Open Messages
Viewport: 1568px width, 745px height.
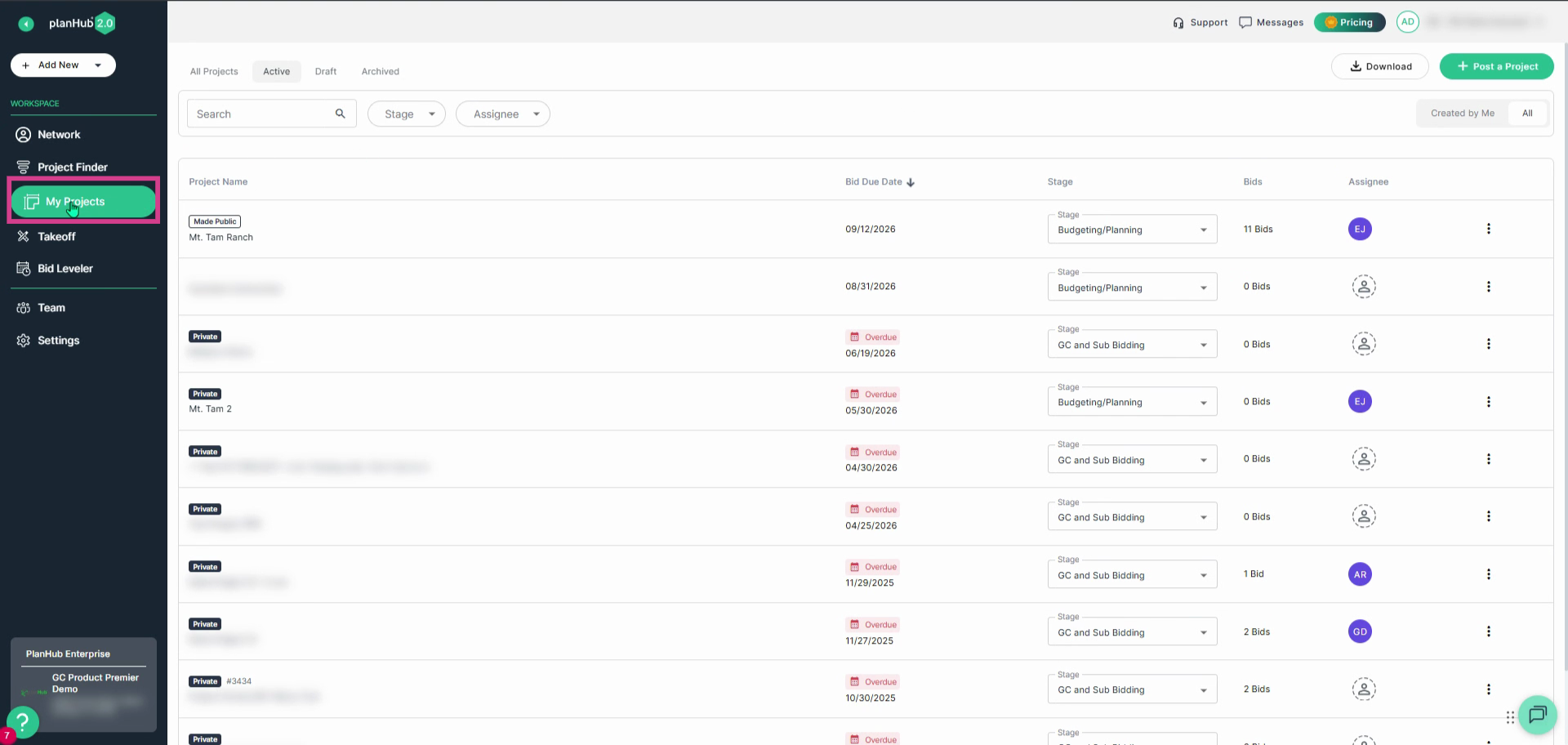[1272, 23]
